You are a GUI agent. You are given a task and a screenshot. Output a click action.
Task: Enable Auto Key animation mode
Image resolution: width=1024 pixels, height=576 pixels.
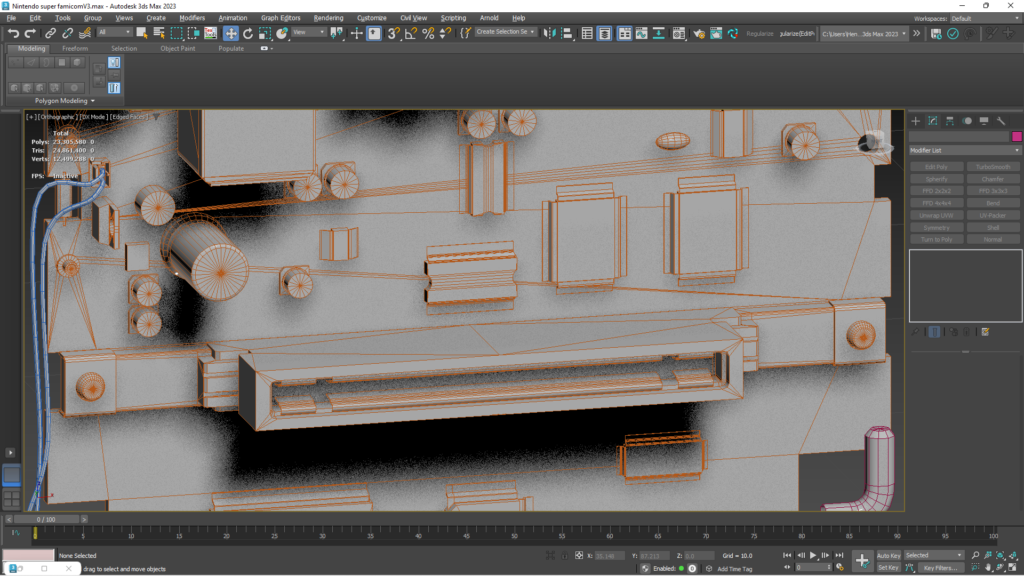889,554
